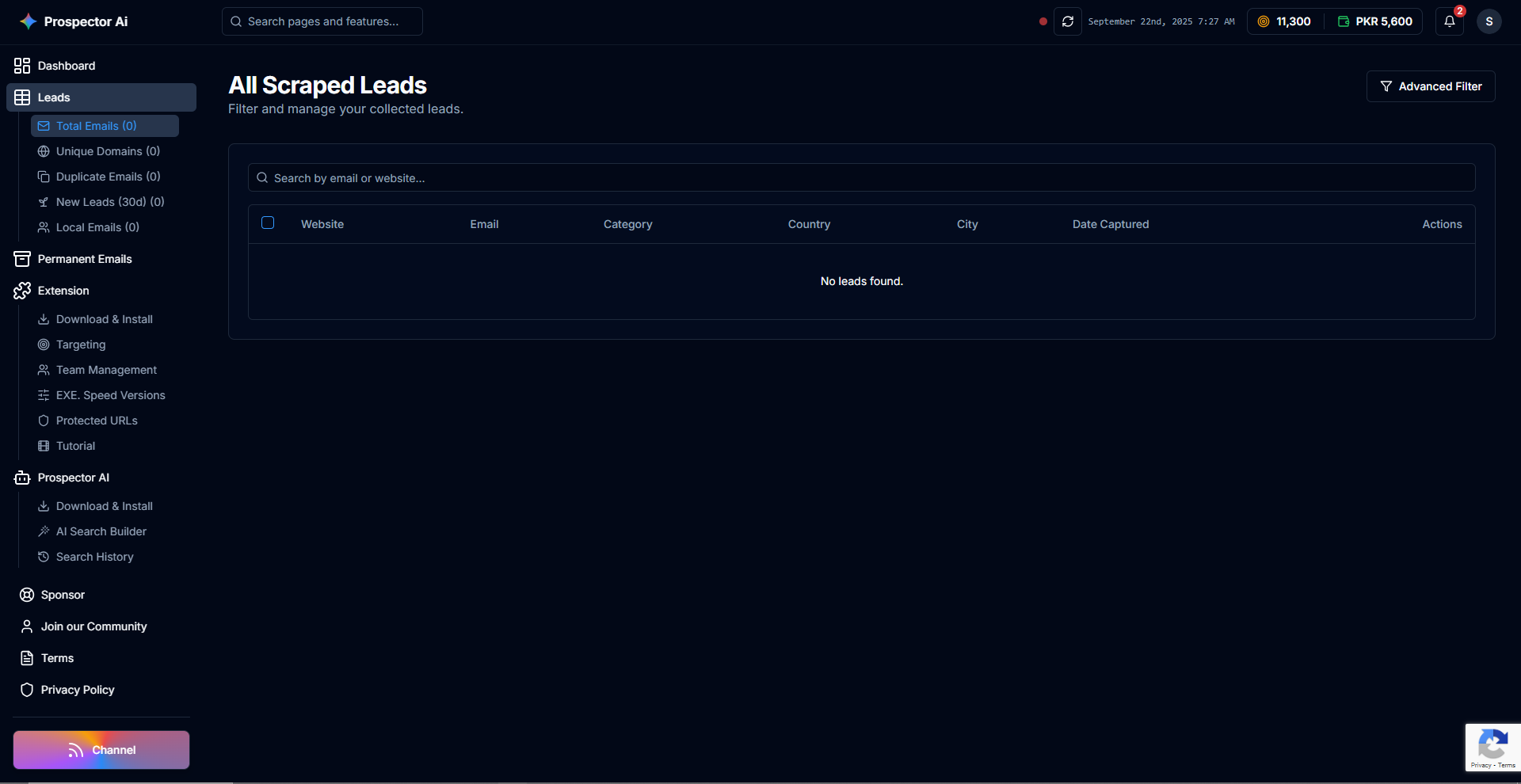The image size is (1521, 784).
Task: Click the refresh sync icon
Action: click(1067, 21)
